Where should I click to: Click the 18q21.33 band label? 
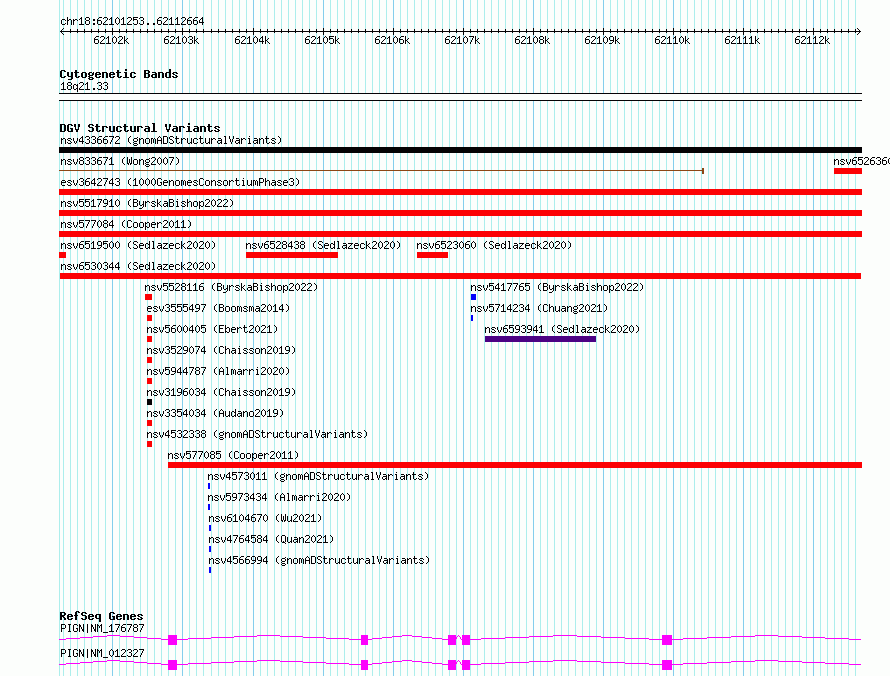click(84, 86)
